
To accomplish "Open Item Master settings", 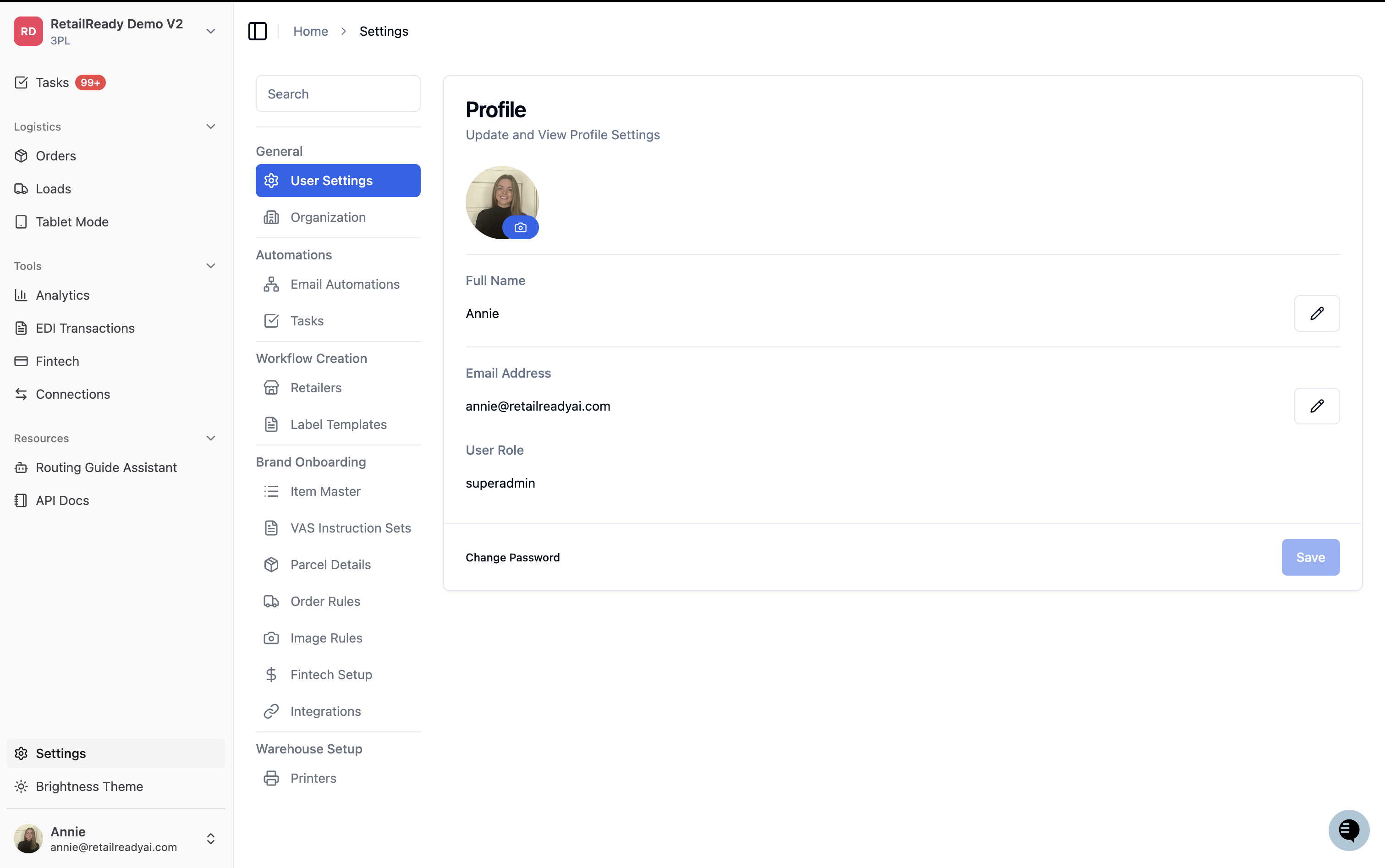I will point(337,491).
